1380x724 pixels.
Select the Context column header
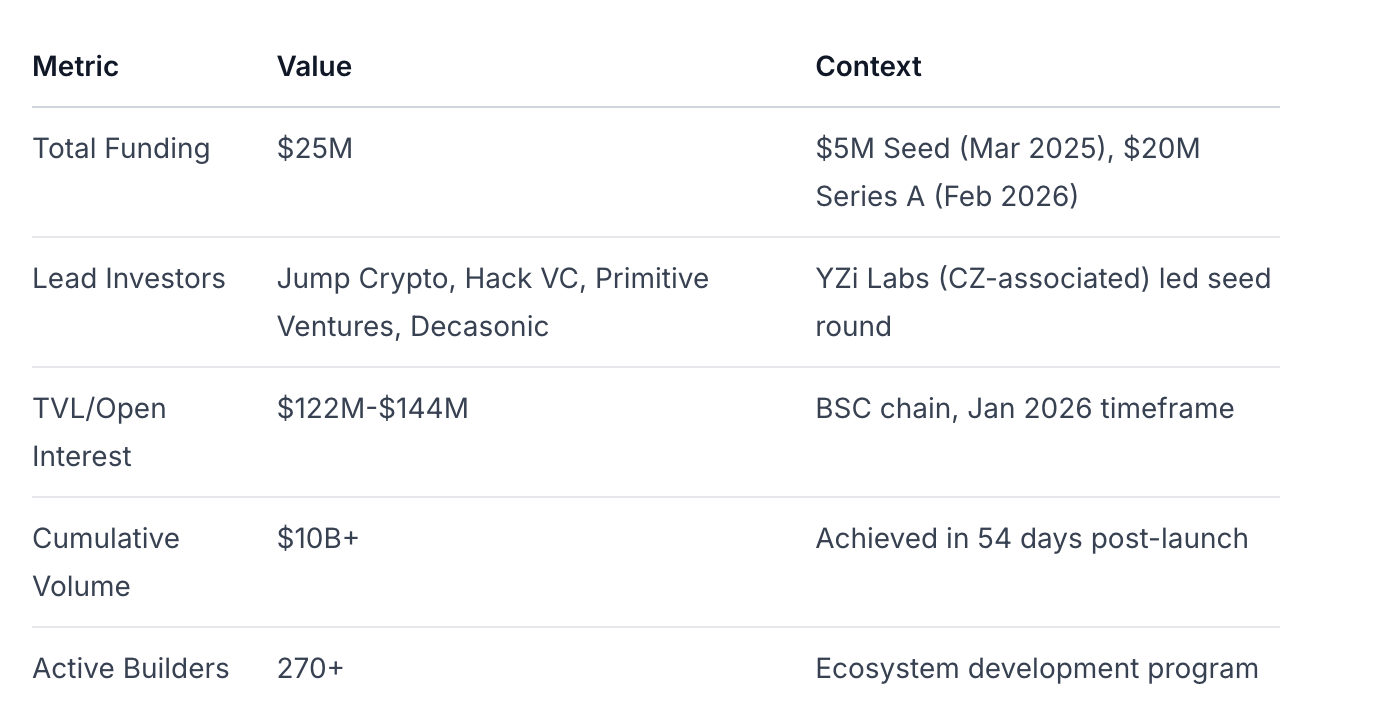tap(868, 67)
